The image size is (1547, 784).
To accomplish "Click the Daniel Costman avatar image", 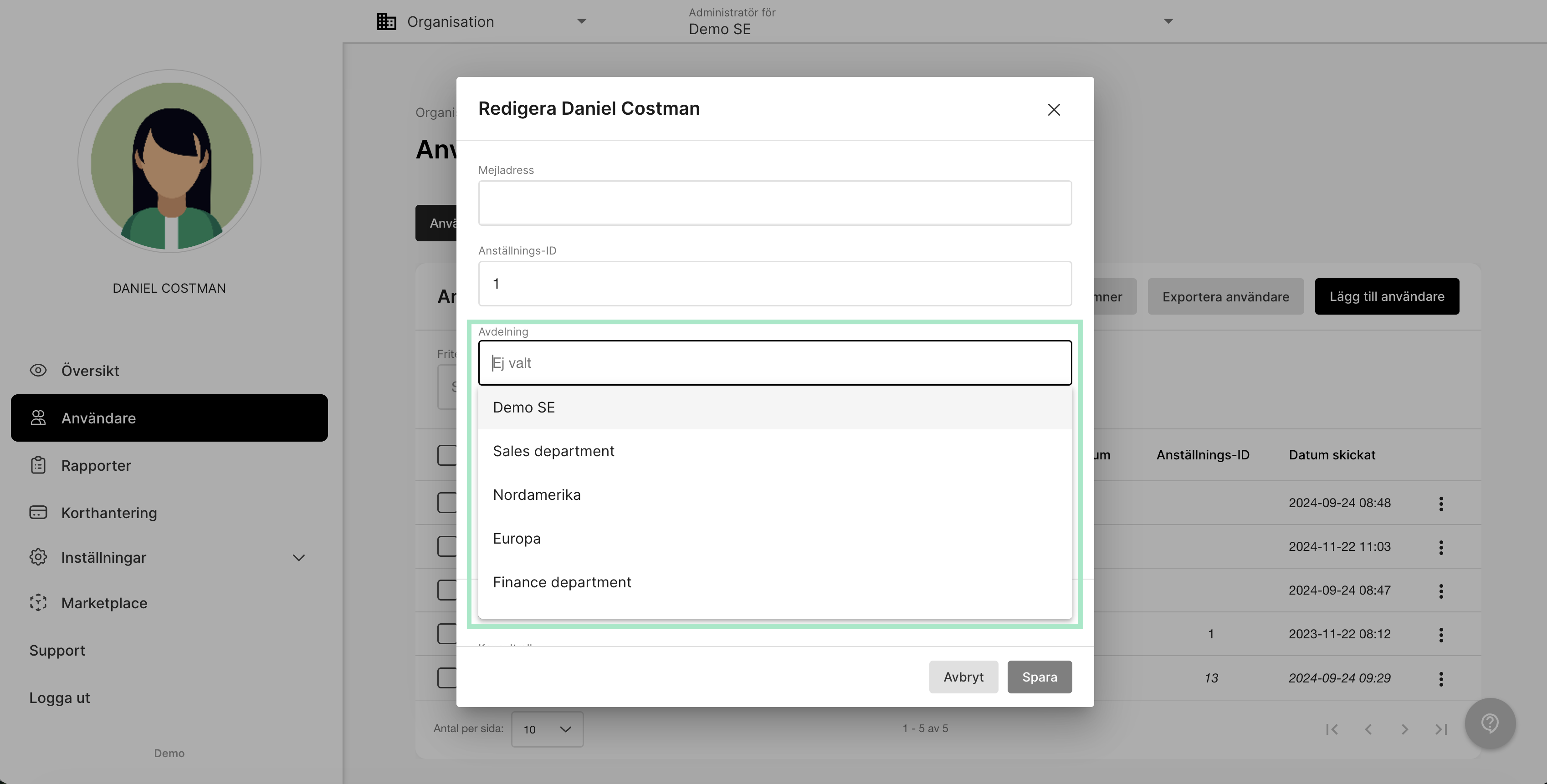I will point(169,162).
